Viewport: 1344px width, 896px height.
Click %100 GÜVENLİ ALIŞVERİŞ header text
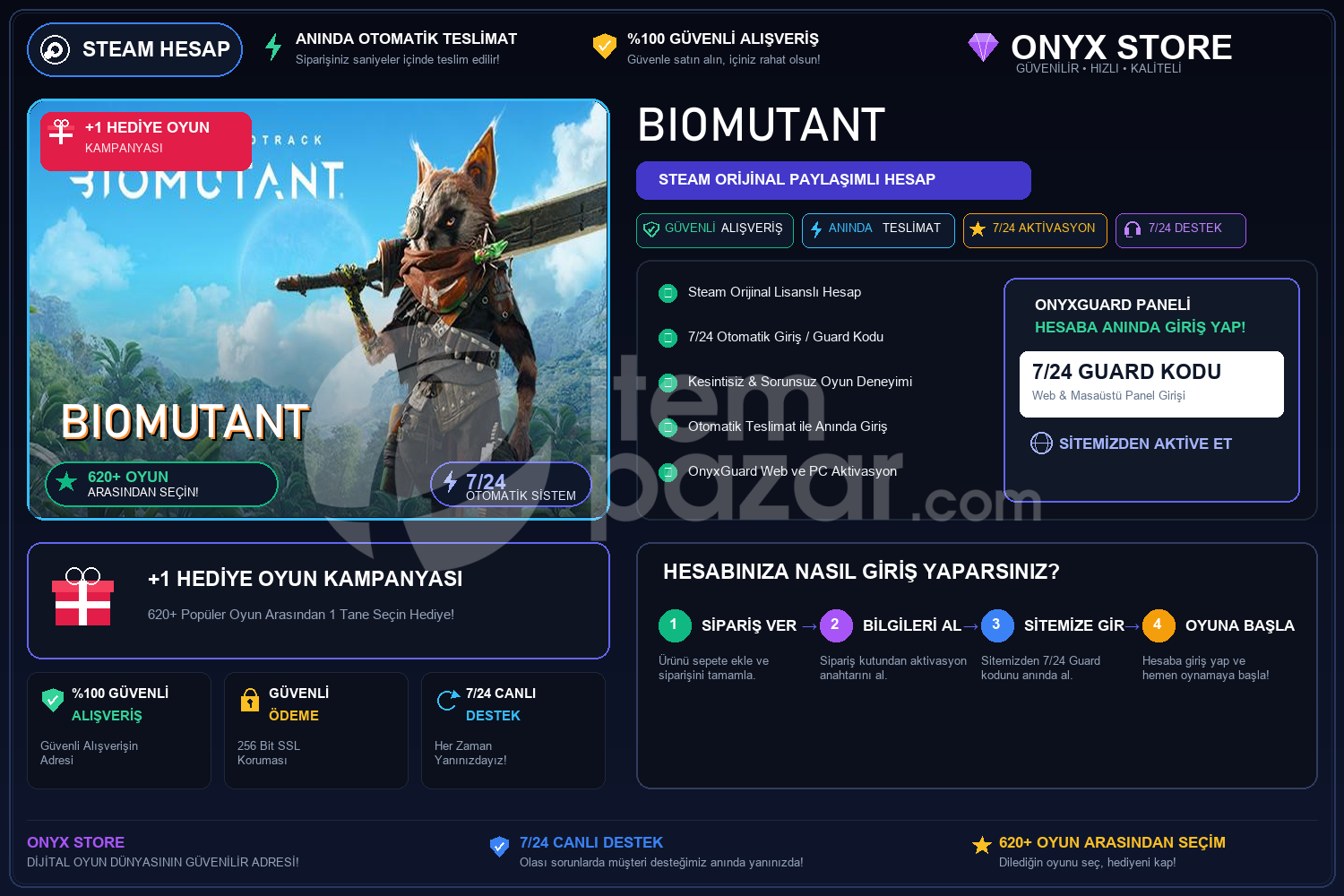coord(723,39)
